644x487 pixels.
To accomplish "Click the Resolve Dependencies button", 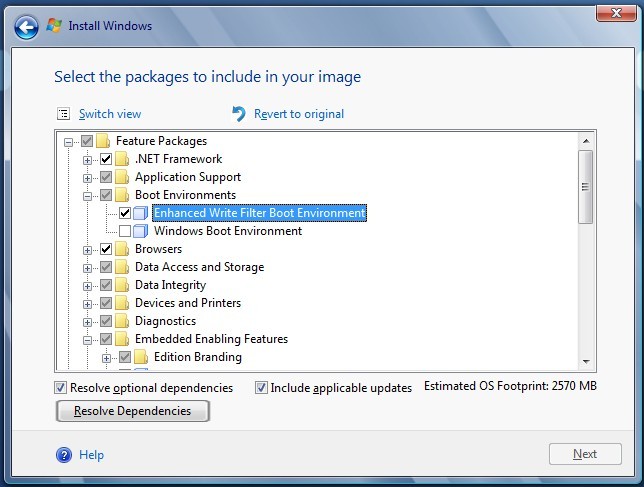I will point(133,411).
